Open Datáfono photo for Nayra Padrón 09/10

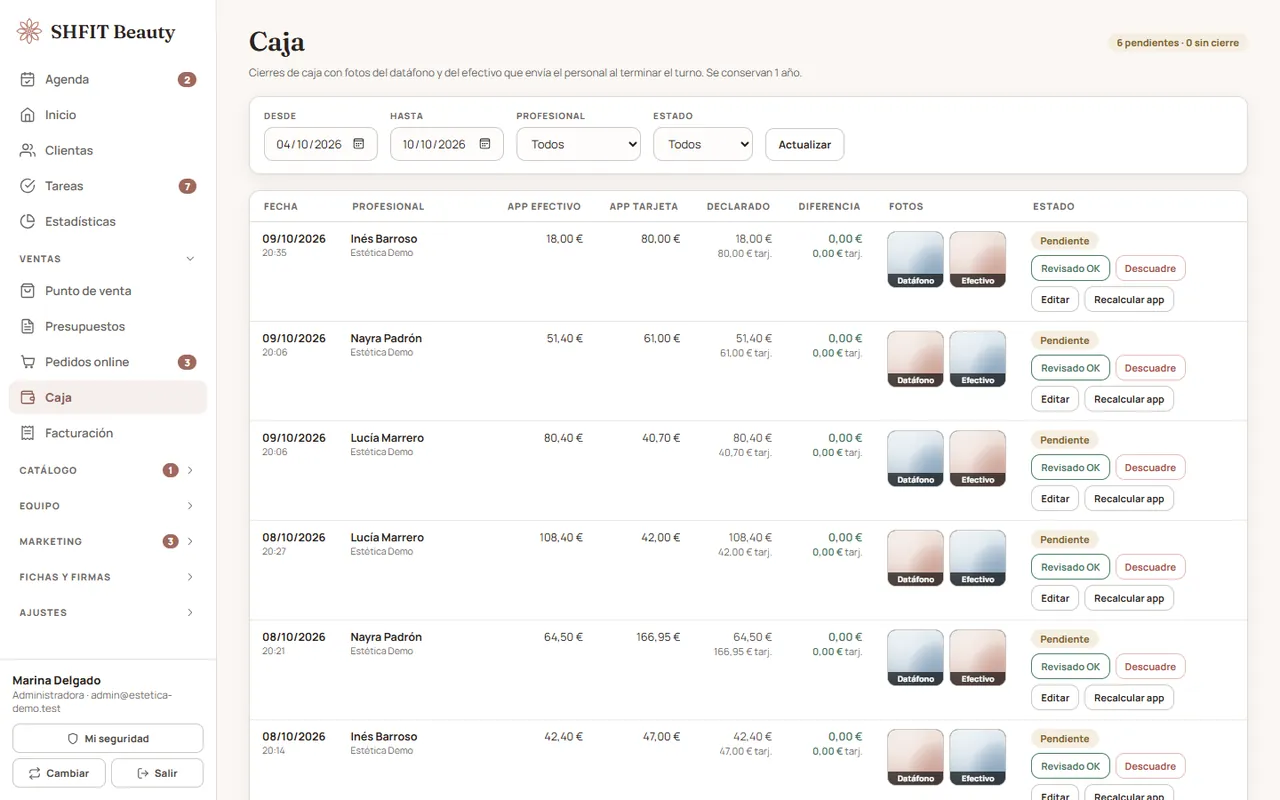915,359
